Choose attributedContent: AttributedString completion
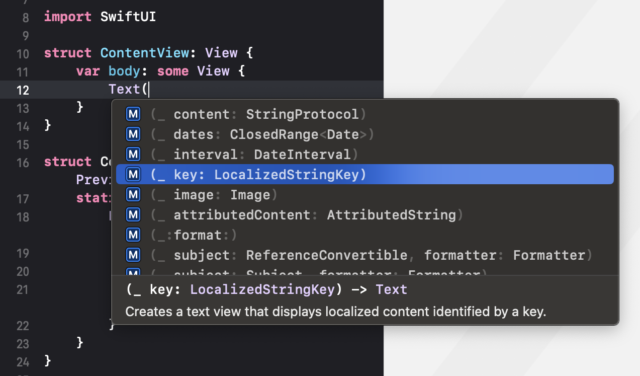Viewport: 640px width, 376px height. (x=365, y=215)
